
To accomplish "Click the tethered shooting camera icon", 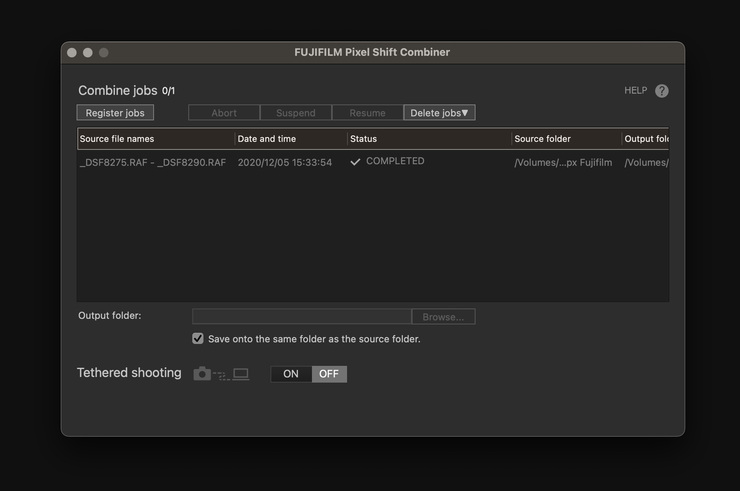I will (202, 373).
